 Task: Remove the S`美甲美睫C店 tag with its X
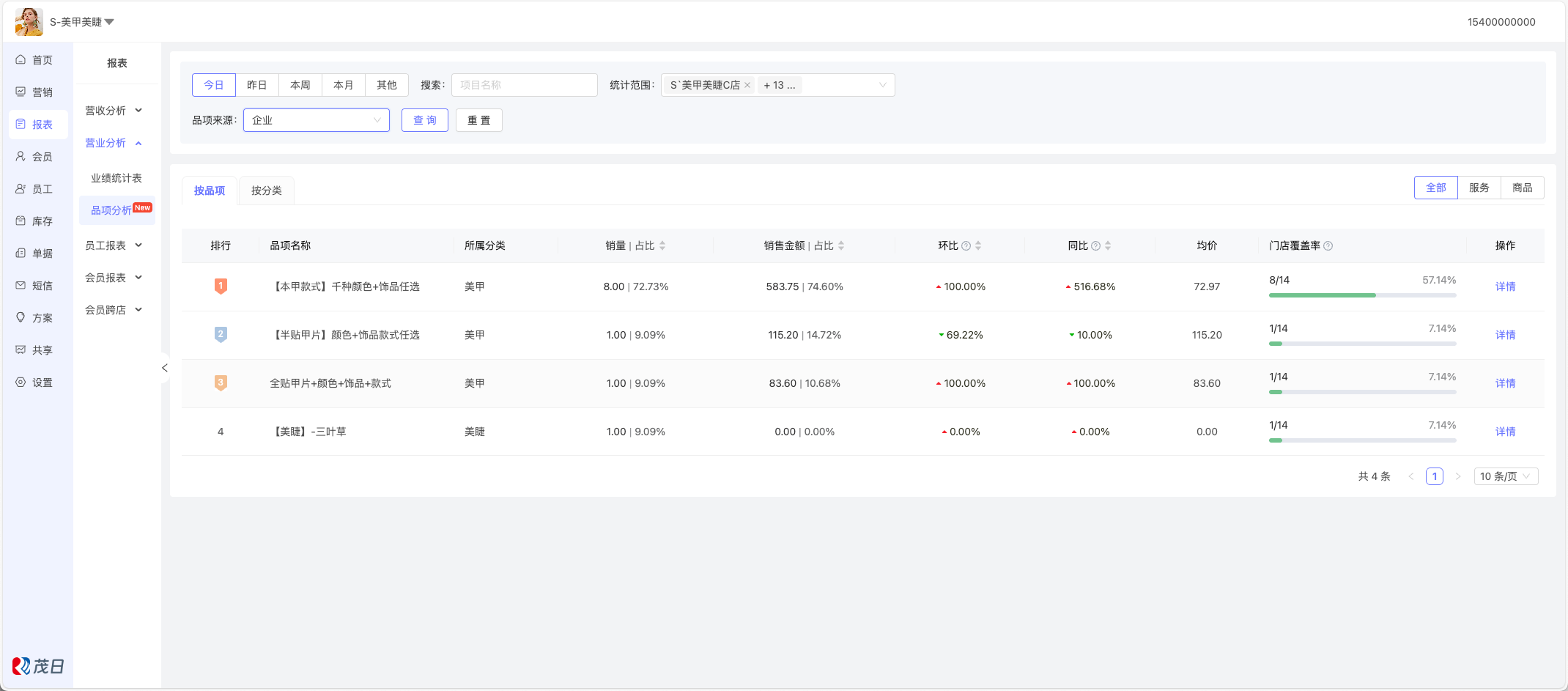coord(747,86)
